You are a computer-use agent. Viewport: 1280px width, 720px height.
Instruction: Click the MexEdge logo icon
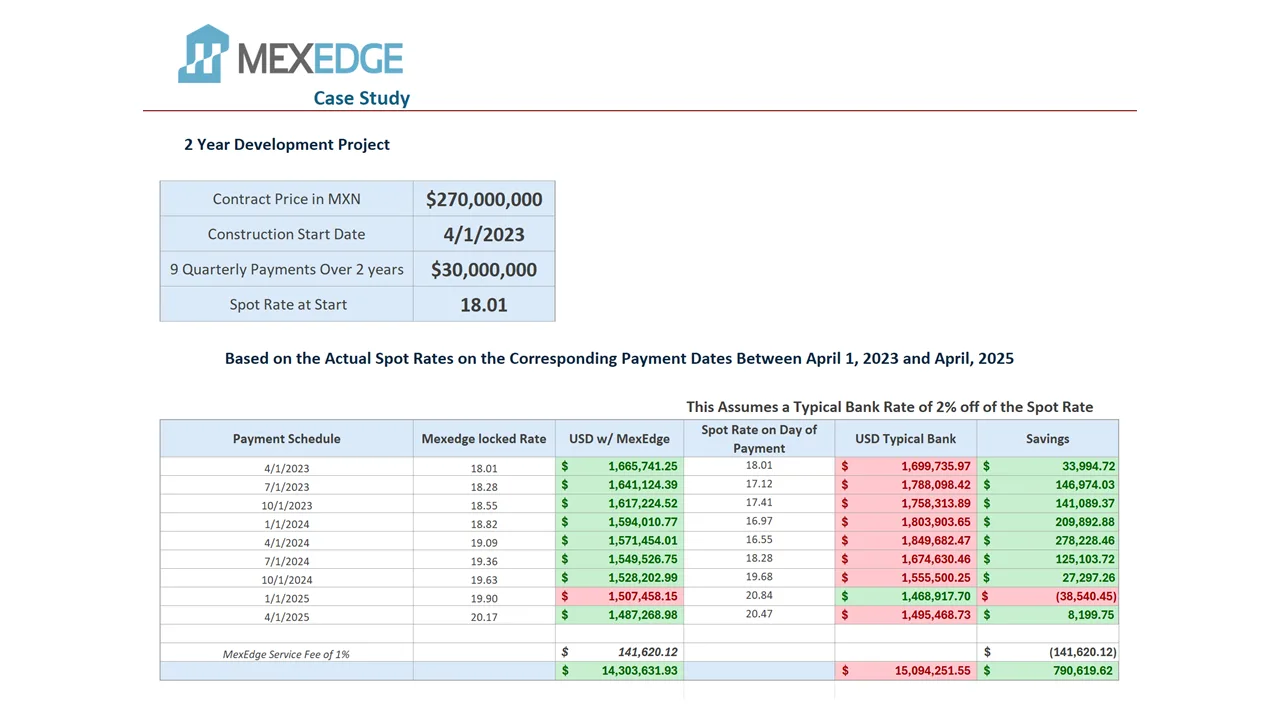(203, 54)
